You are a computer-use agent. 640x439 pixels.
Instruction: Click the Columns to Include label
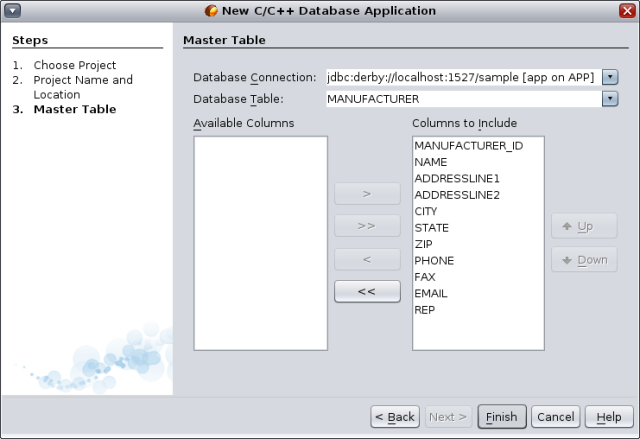point(464,123)
